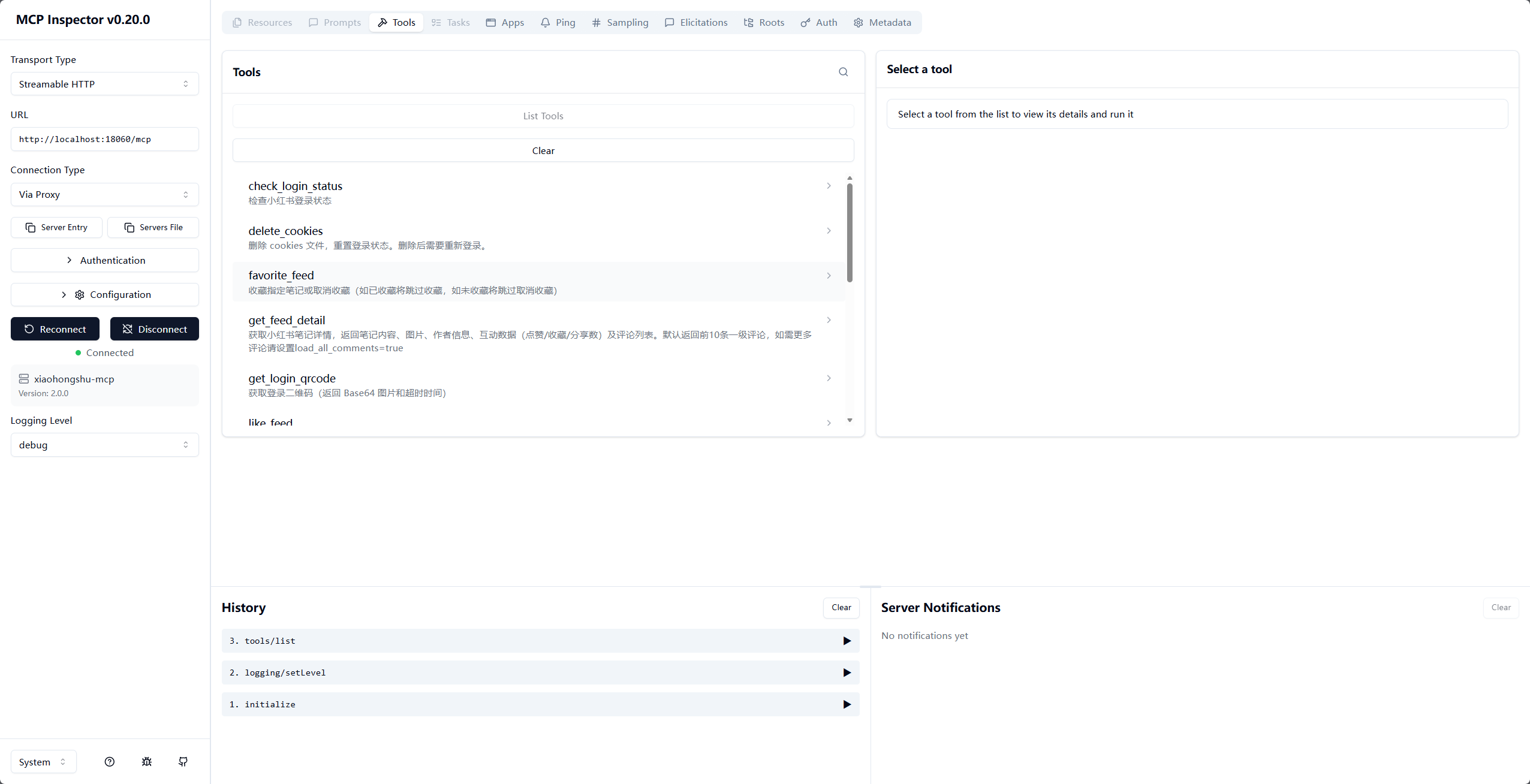
Task: Switch to the Metadata tab
Action: click(x=882, y=23)
